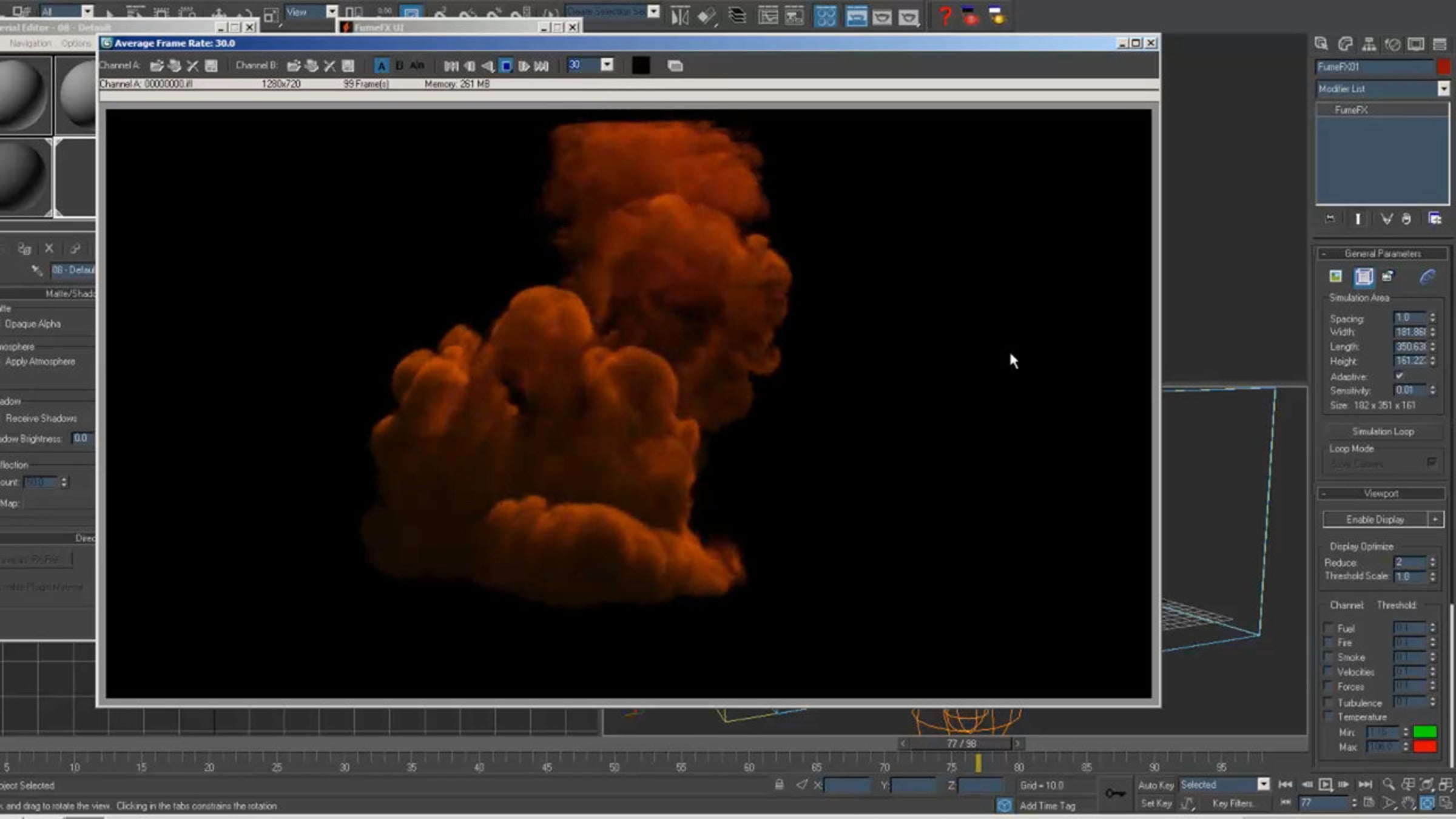The image size is (1456, 819).
Task: Open the Hierarchy command panel tab
Action: (x=1369, y=44)
